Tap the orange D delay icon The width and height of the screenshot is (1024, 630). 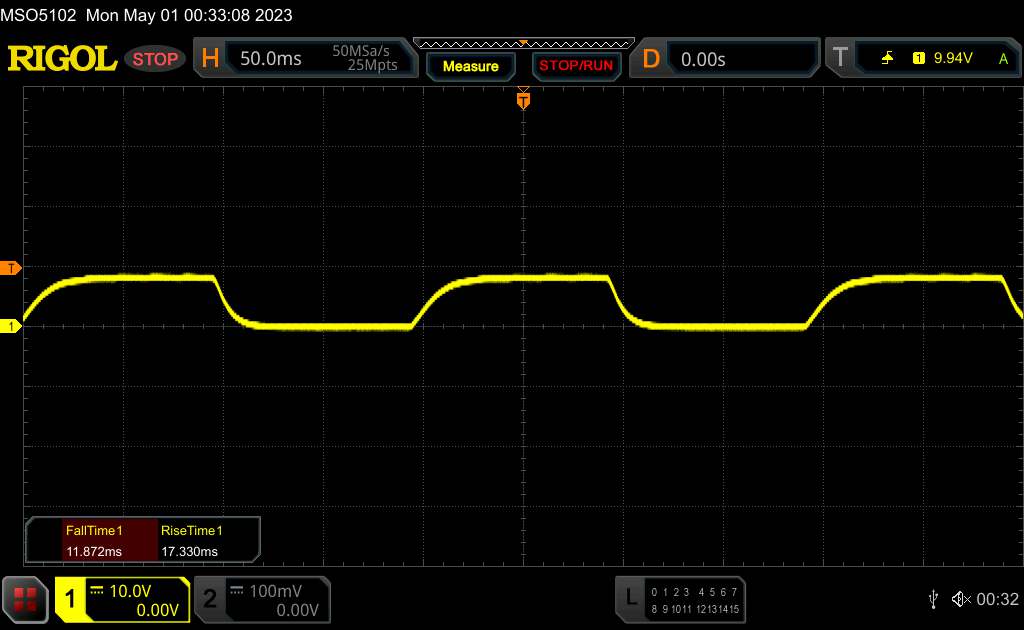(651, 59)
